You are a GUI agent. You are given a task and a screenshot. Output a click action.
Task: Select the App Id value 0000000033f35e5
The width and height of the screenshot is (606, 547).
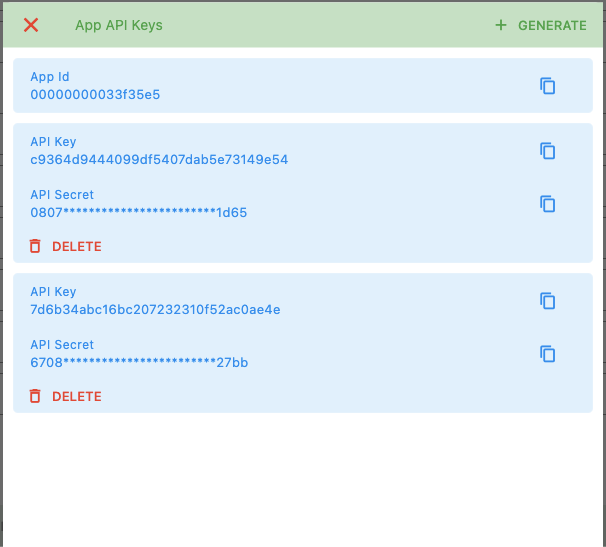95,95
